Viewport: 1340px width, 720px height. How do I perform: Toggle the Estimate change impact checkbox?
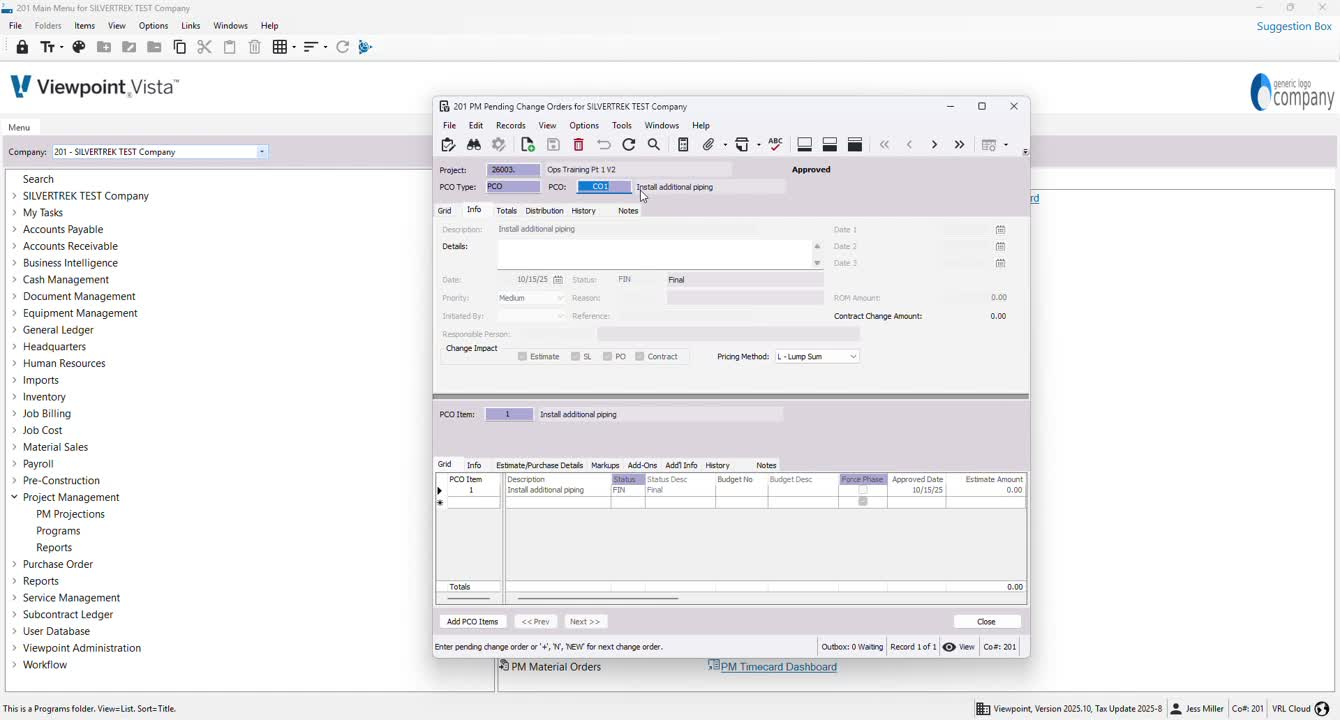point(522,357)
